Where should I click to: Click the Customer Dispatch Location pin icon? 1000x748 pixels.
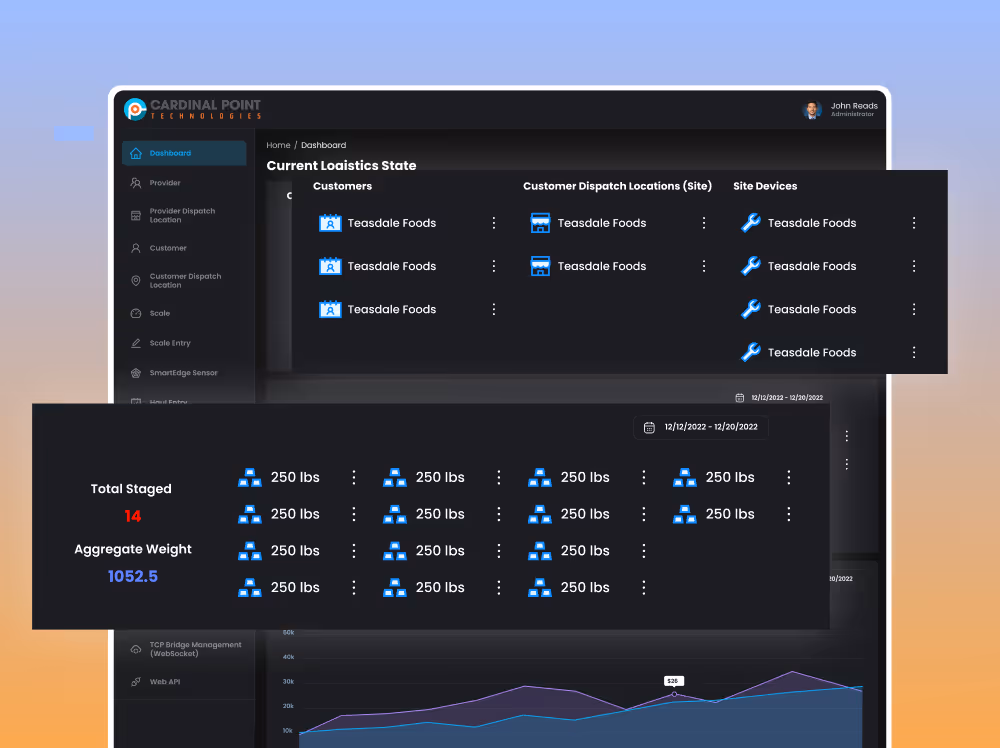click(136, 281)
